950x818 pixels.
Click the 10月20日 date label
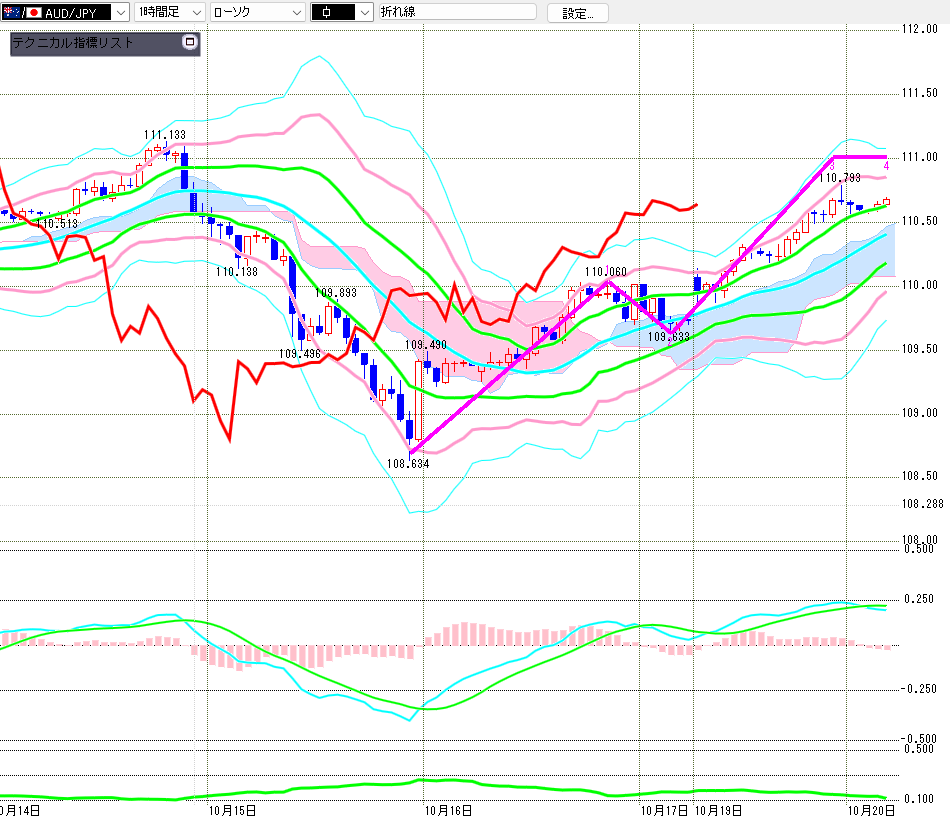[871, 811]
